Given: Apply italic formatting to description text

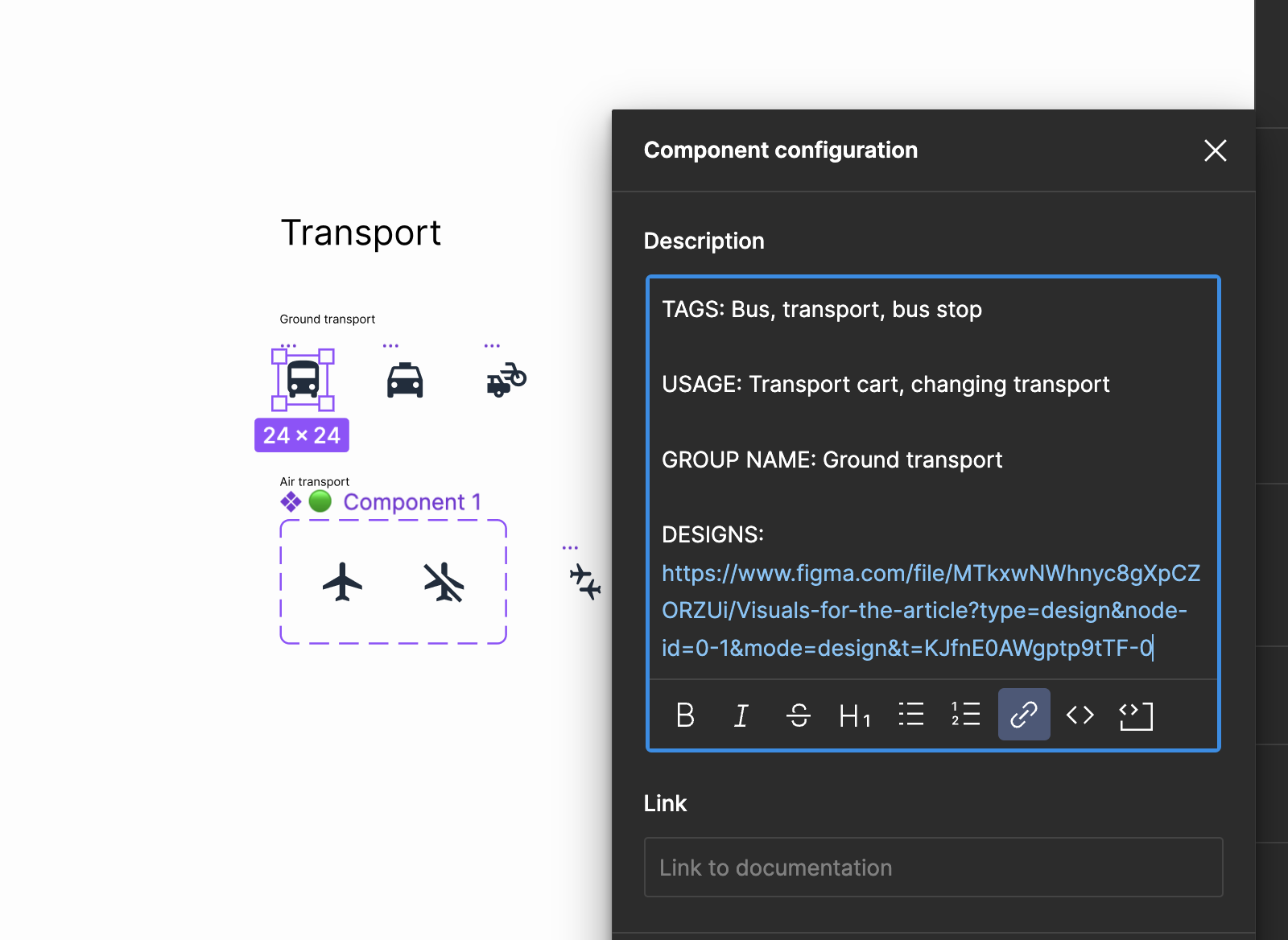Looking at the screenshot, I should pyautogui.click(x=741, y=715).
